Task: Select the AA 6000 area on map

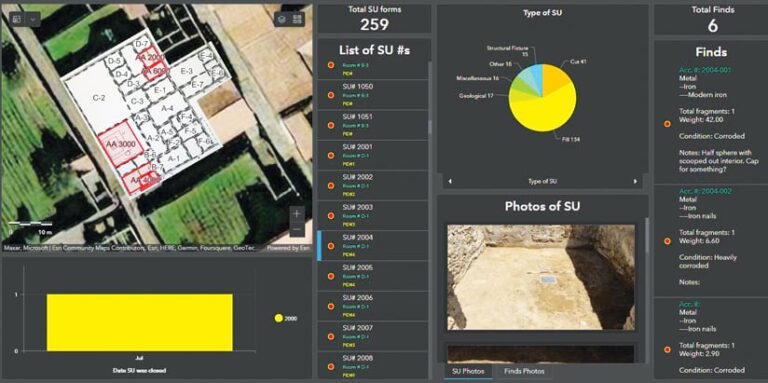Action: click(155, 72)
